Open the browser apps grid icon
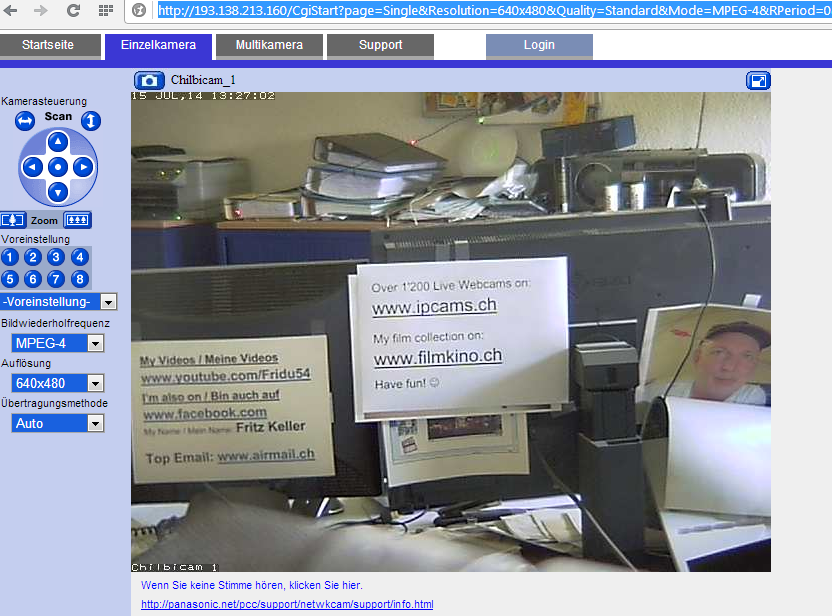The height and width of the screenshot is (616, 832). 106,11
